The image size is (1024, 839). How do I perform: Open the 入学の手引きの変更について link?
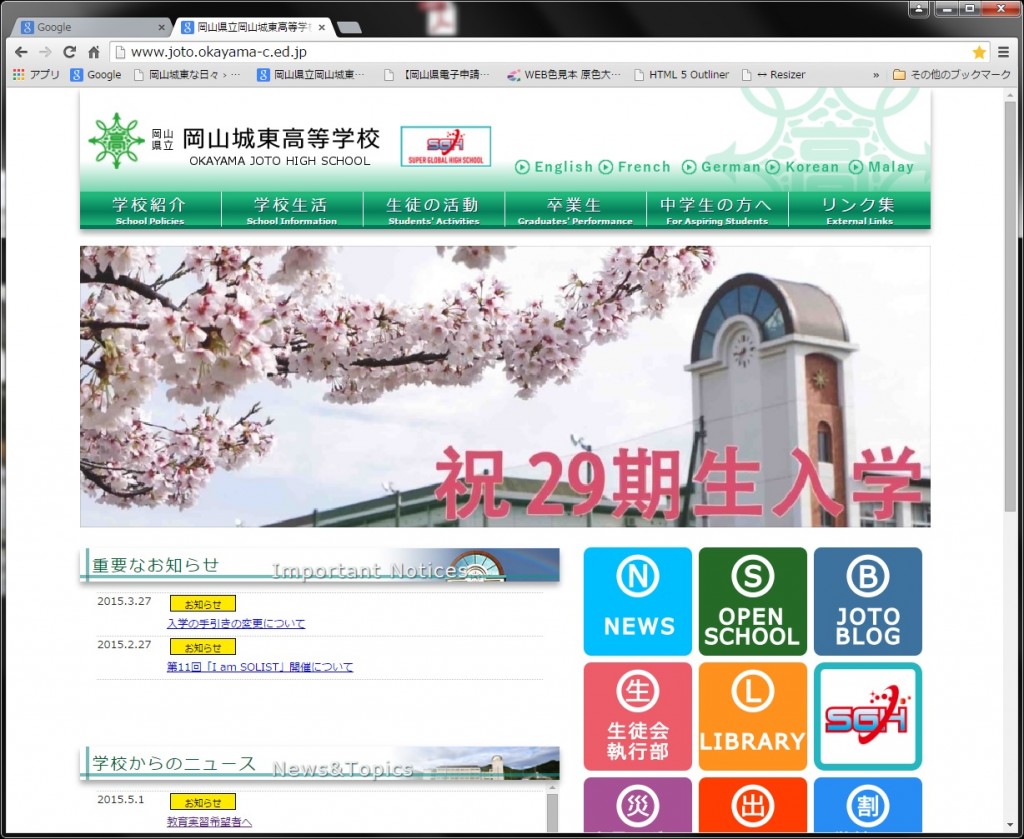point(236,624)
